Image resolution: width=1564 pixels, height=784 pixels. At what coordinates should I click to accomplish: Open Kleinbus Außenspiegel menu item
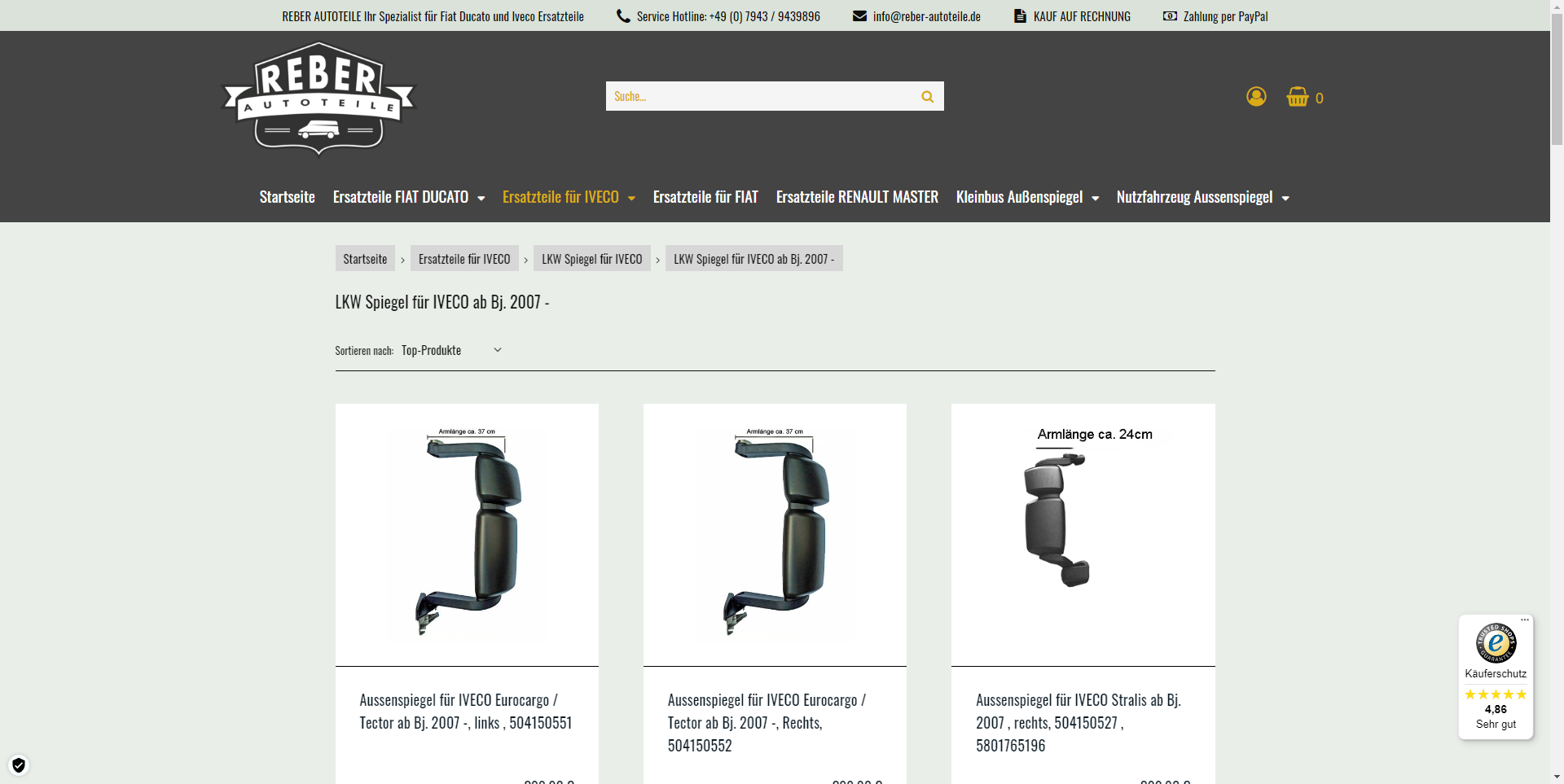1019,197
